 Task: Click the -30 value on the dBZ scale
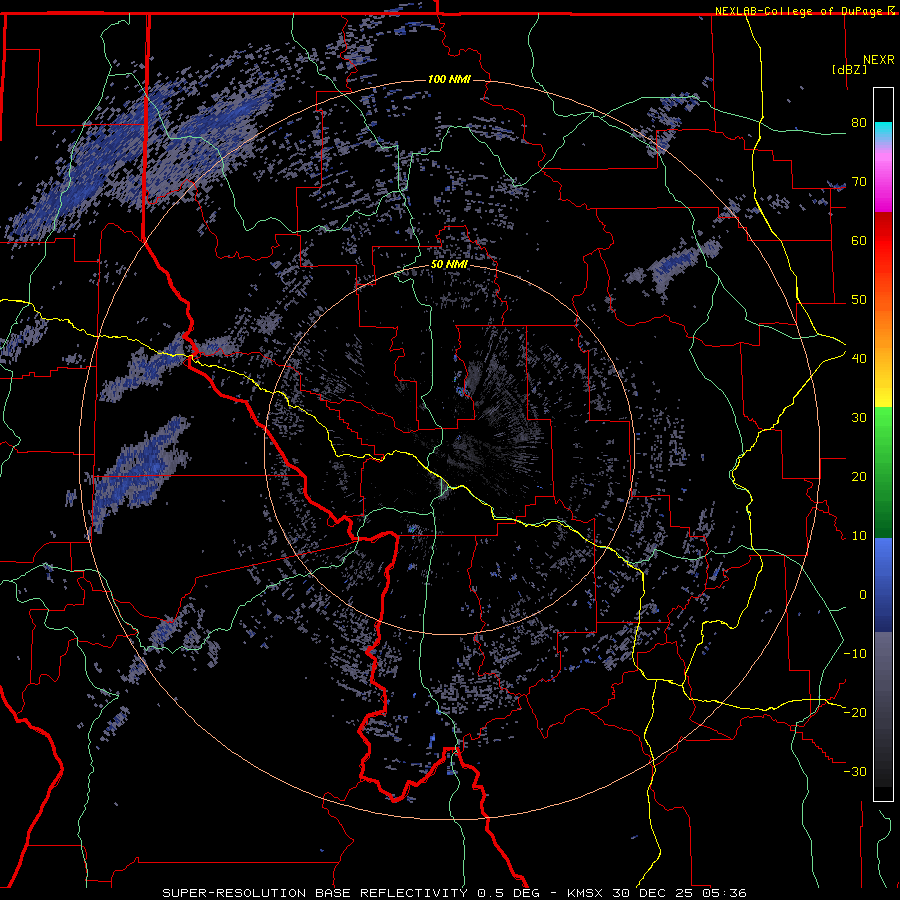click(x=855, y=772)
